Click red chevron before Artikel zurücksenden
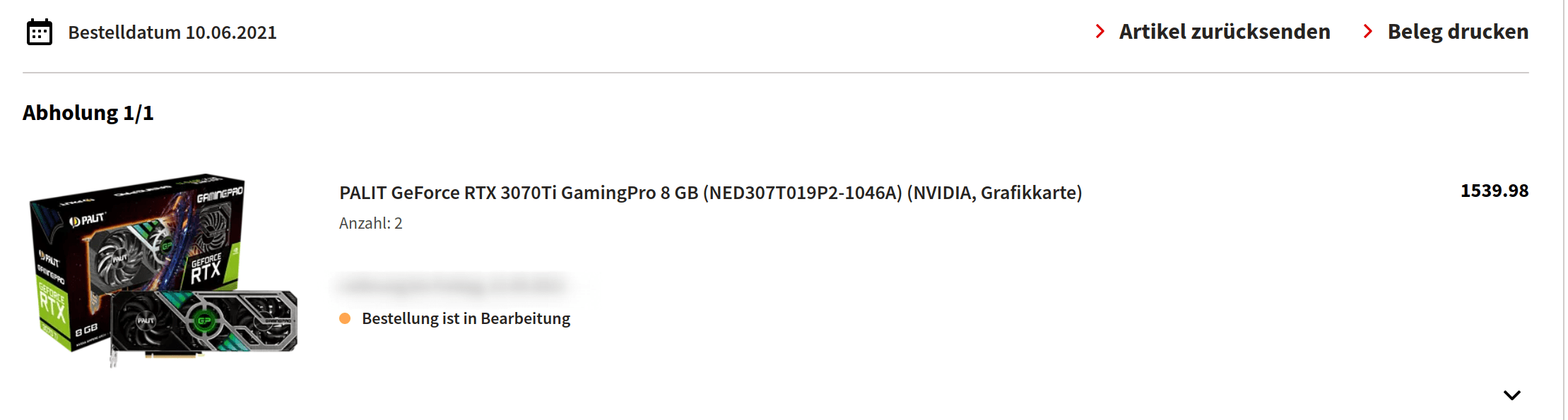The height and width of the screenshot is (420, 1568). (x=1100, y=32)
